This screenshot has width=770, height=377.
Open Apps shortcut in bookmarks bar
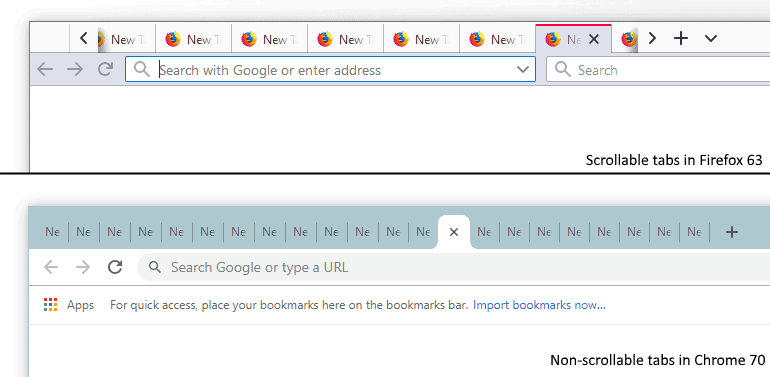click(69, 305)
